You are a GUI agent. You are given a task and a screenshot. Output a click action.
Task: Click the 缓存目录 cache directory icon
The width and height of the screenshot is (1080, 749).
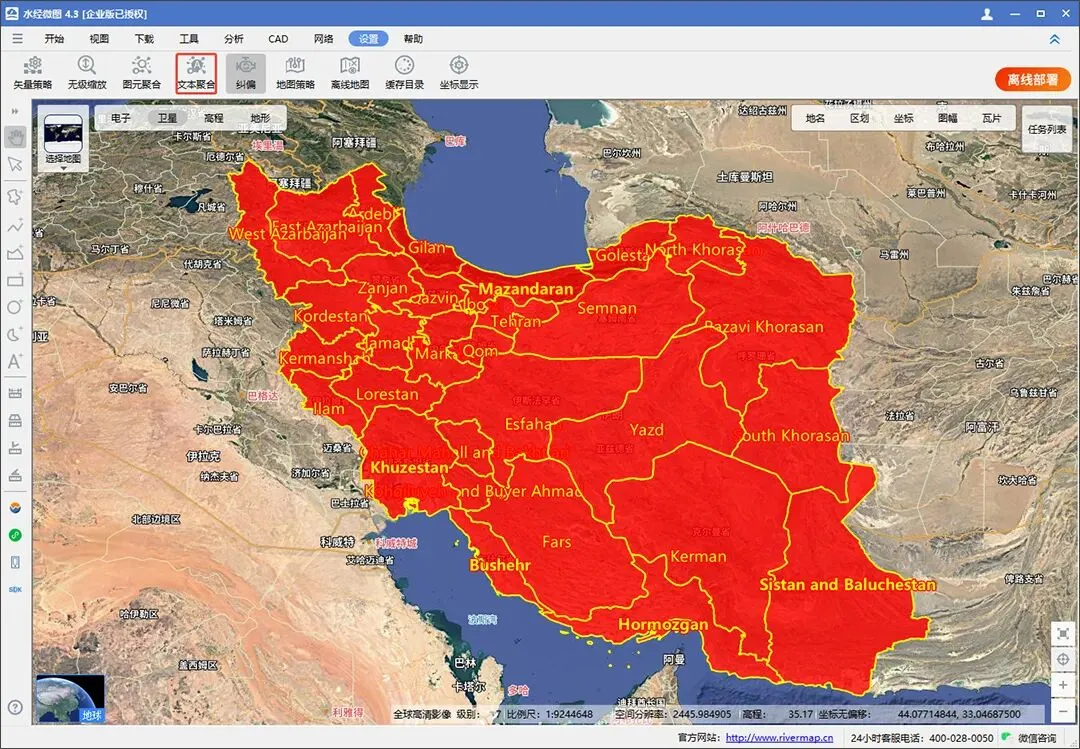coord(404,73)
